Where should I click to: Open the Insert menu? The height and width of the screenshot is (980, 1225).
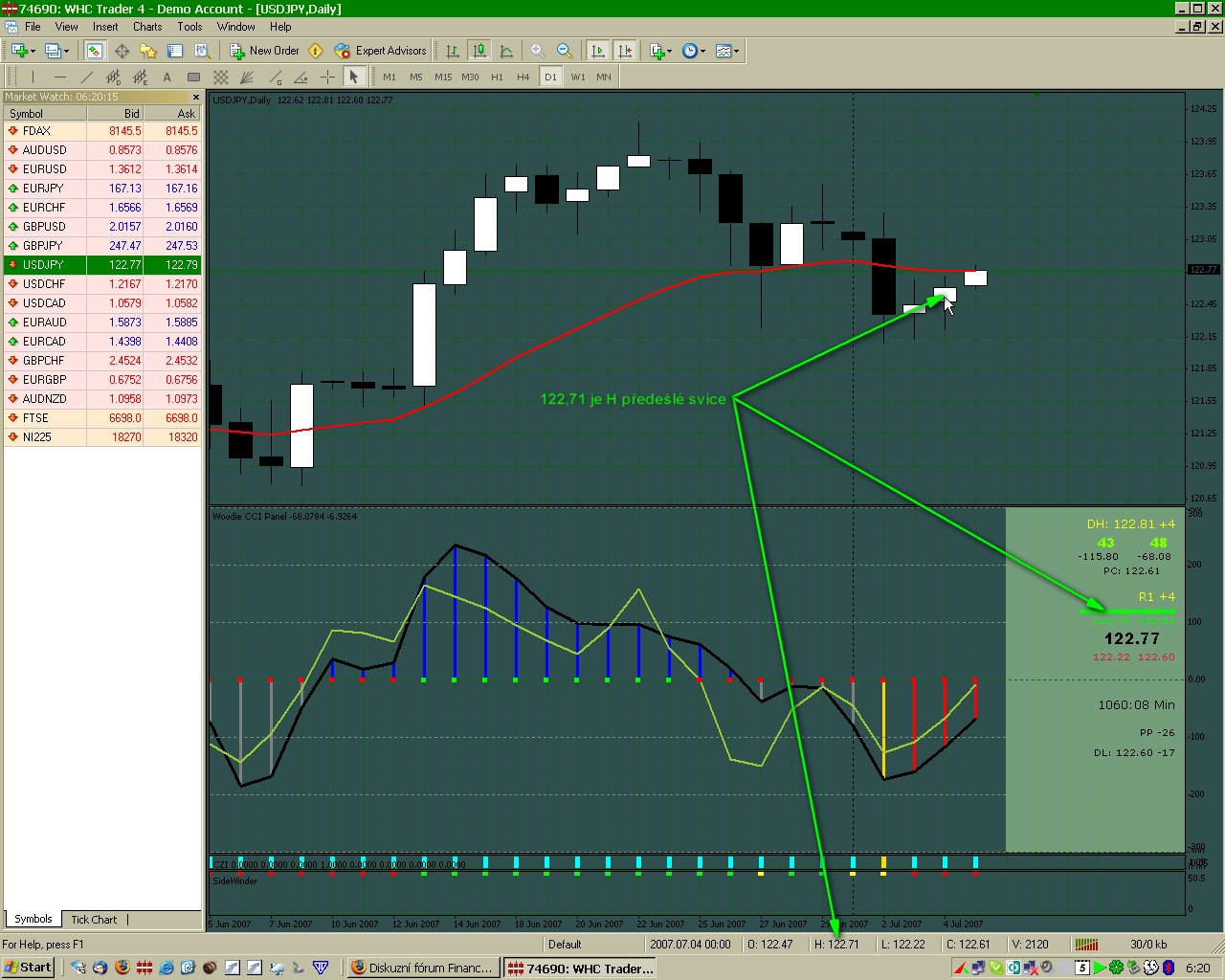click(105, 27)
